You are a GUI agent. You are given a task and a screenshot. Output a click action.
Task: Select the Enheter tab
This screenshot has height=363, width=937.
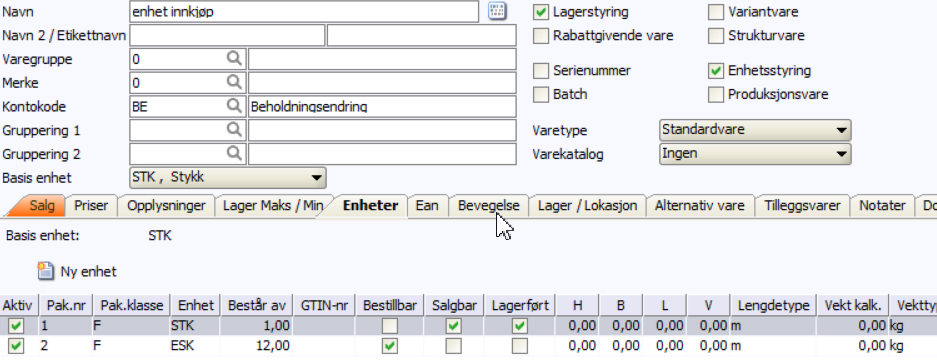click(370, 206)
